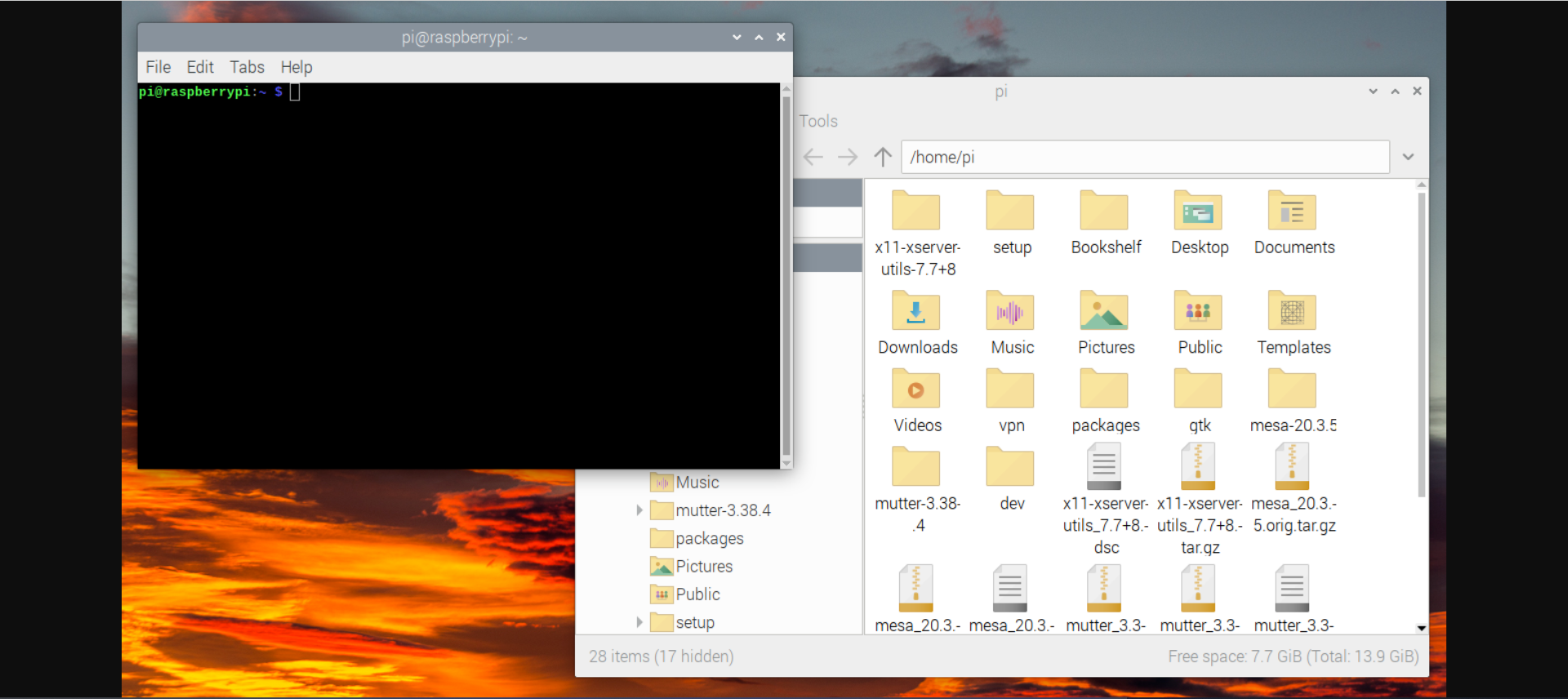Open the path history dropdown arrow
The height and width of the screenshot is (699, 1568).
[1408, 157]
